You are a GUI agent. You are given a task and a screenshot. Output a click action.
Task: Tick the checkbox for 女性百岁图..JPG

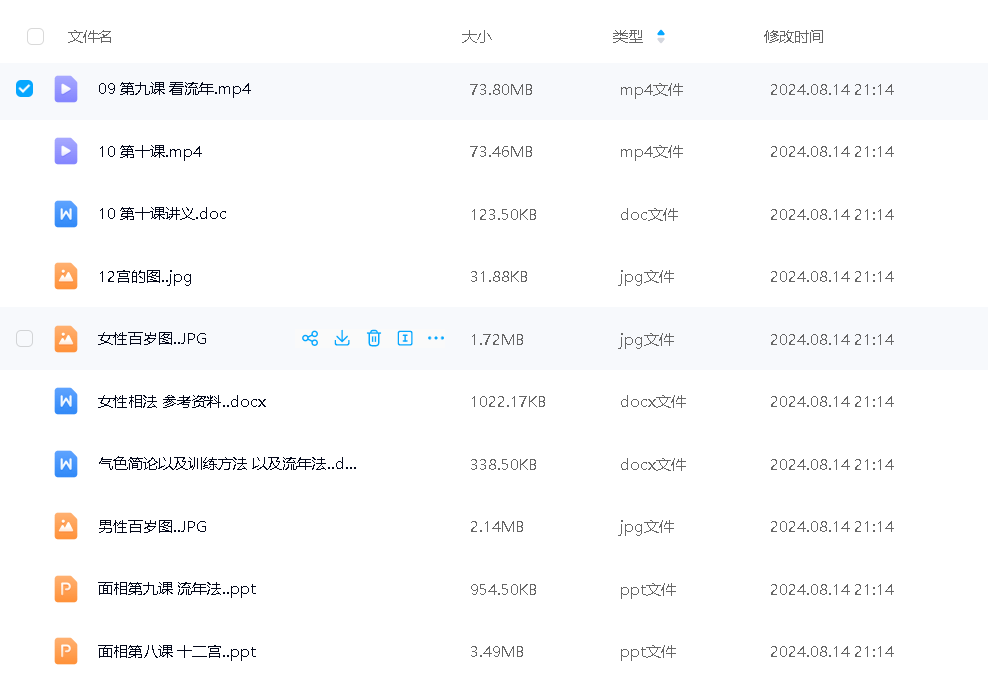(25, 339)
